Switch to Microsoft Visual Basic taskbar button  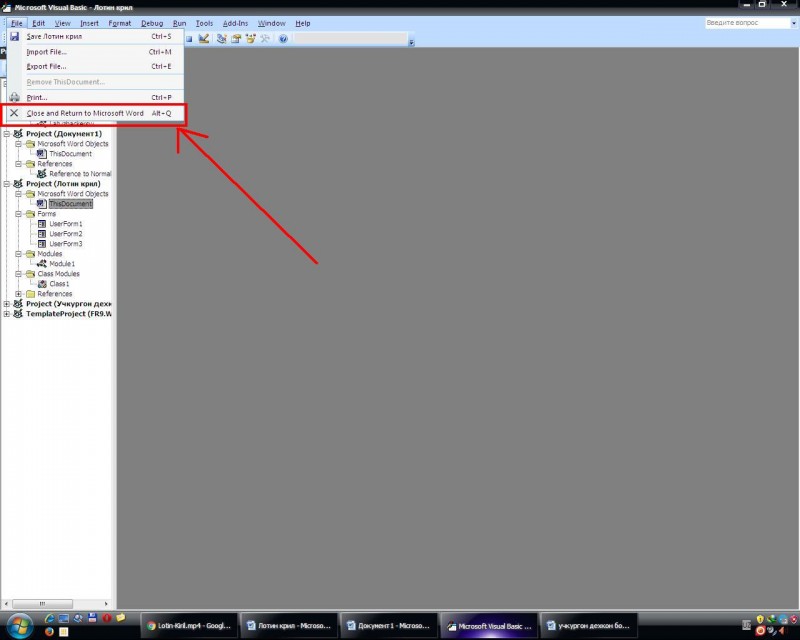489,626
